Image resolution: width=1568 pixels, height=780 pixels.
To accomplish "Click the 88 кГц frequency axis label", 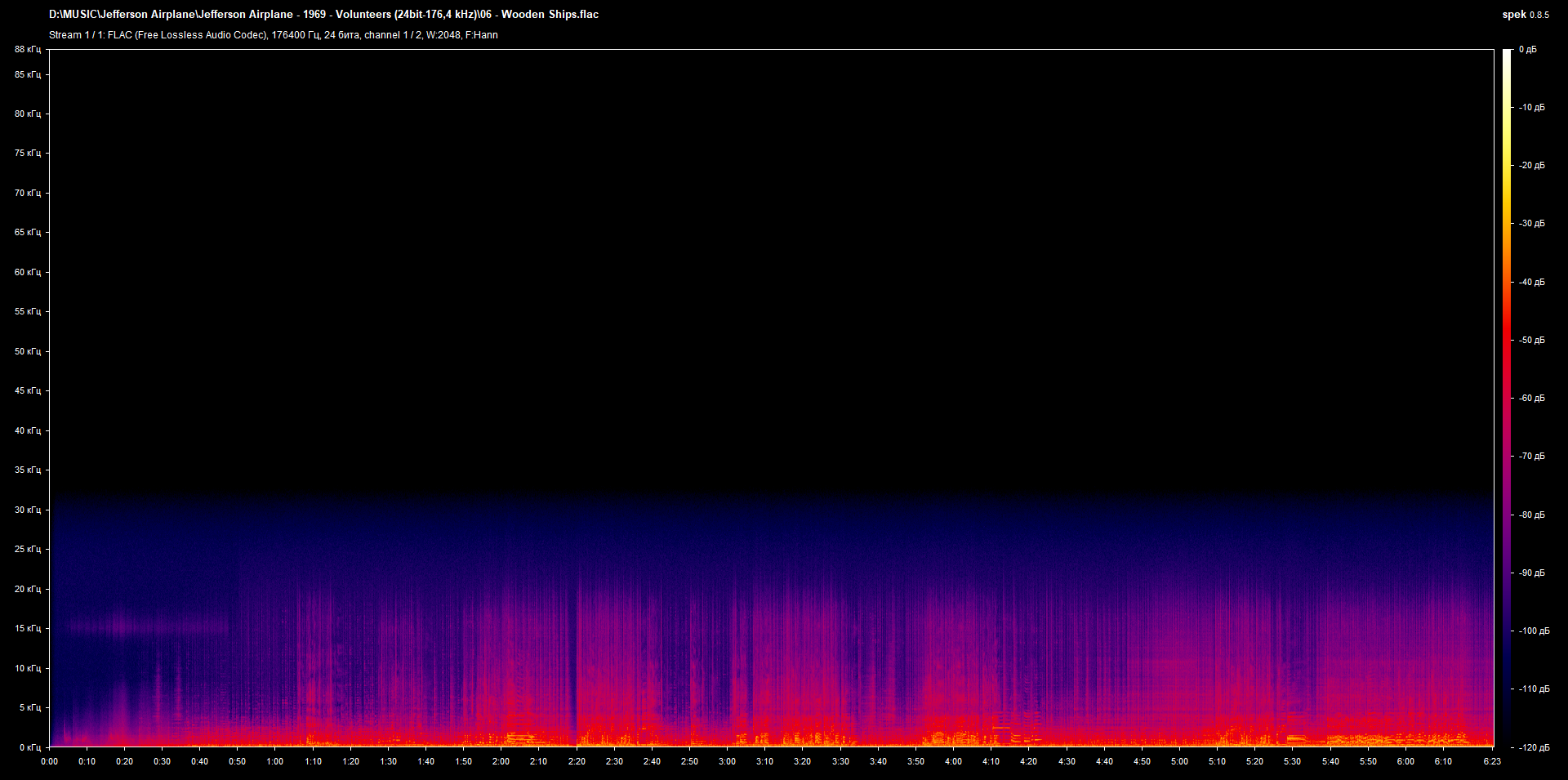I will pyautogui.click(x=27, y=50).
